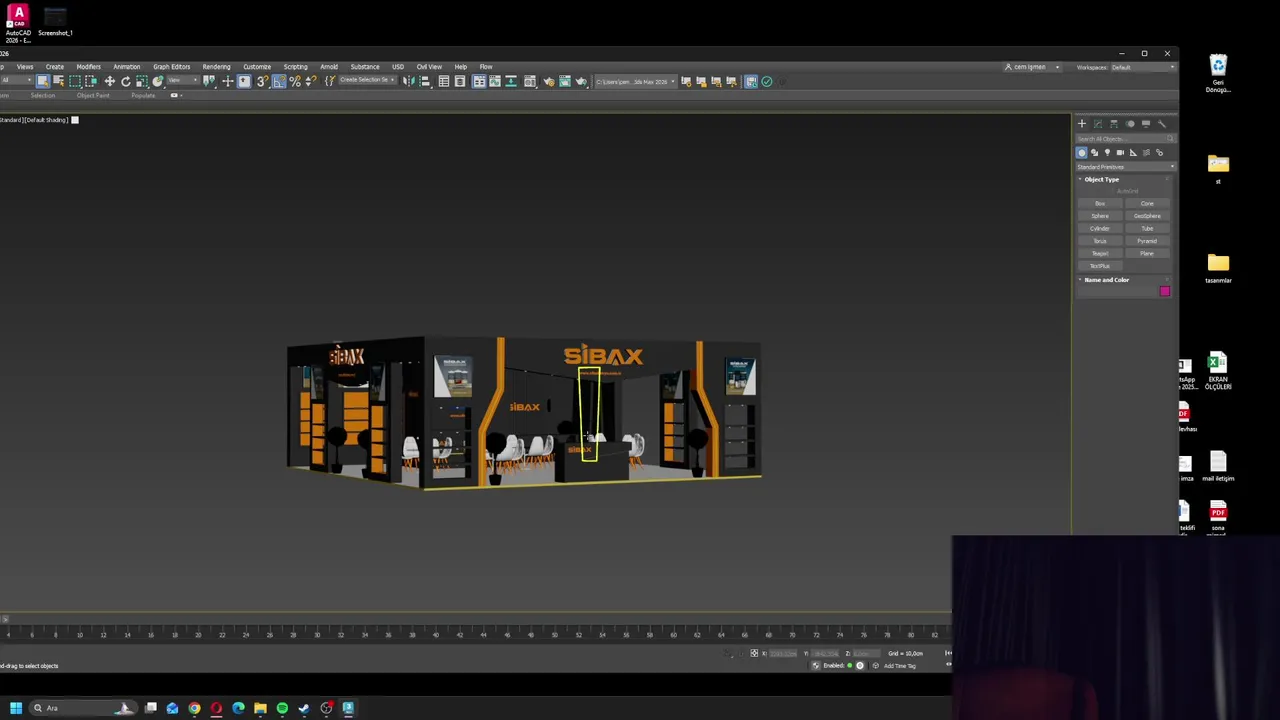Viewport: 1280px width, 720px height.
Task: Open Edit Named Selection Sets
Action: tap(329, 82)
